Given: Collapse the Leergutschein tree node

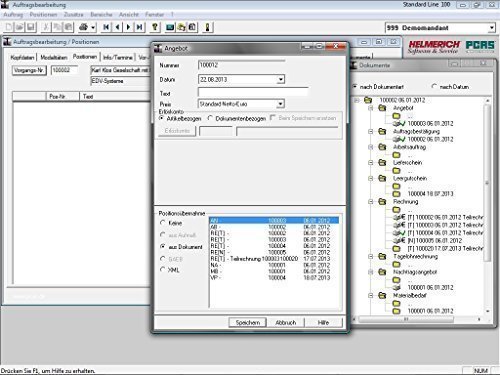Looking at the screenshot, I should [371, 178].
